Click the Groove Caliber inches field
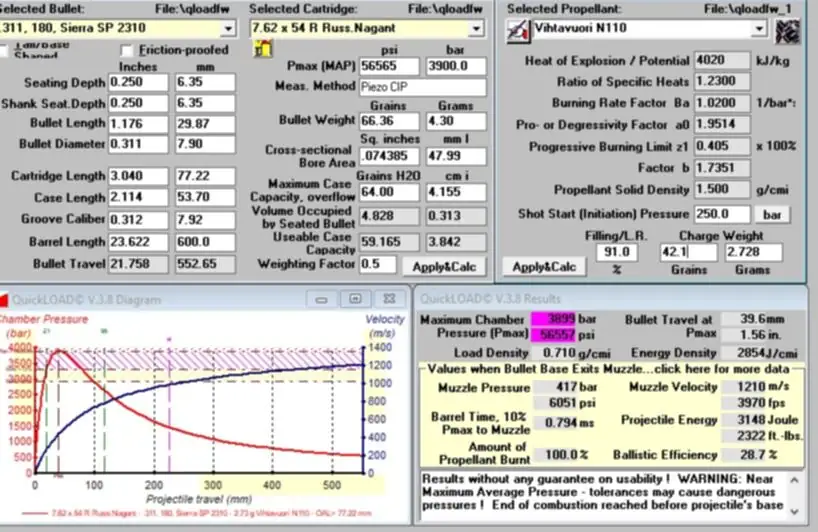 point(138,220)
